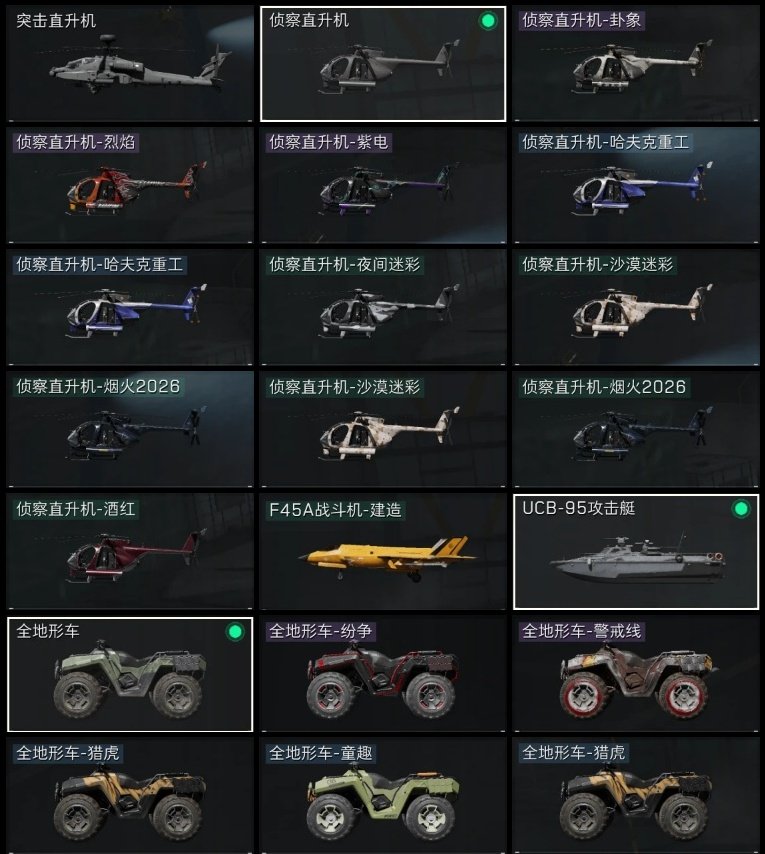Select the purple 侦察直升机-紫电 skin
This screenshot has width=765, height=854.
(x=383, y=186)
